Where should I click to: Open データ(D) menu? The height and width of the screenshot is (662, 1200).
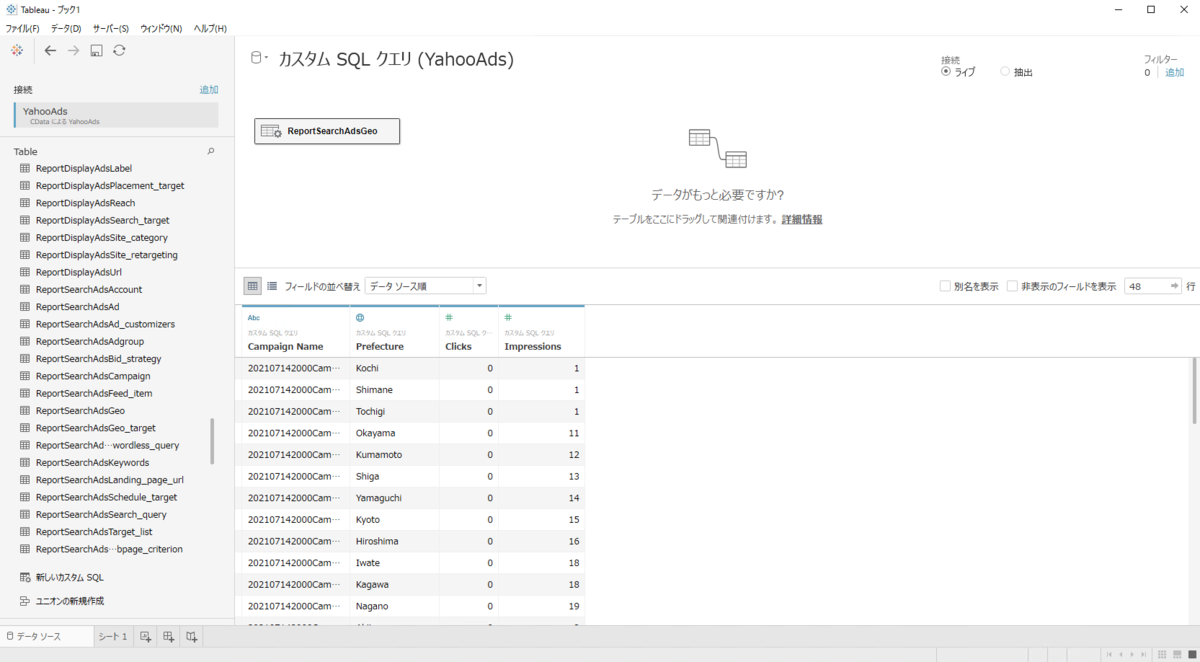point(66,28)
